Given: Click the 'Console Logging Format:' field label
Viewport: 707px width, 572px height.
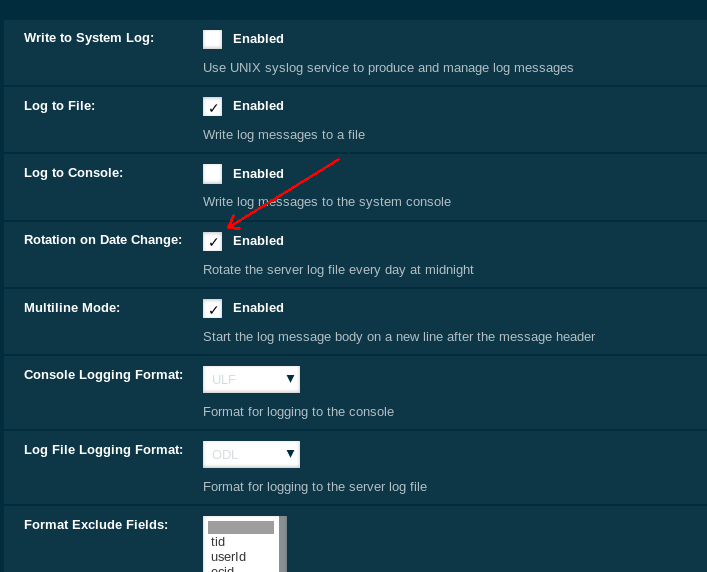Looking at the screenshot, I should 103,375.
